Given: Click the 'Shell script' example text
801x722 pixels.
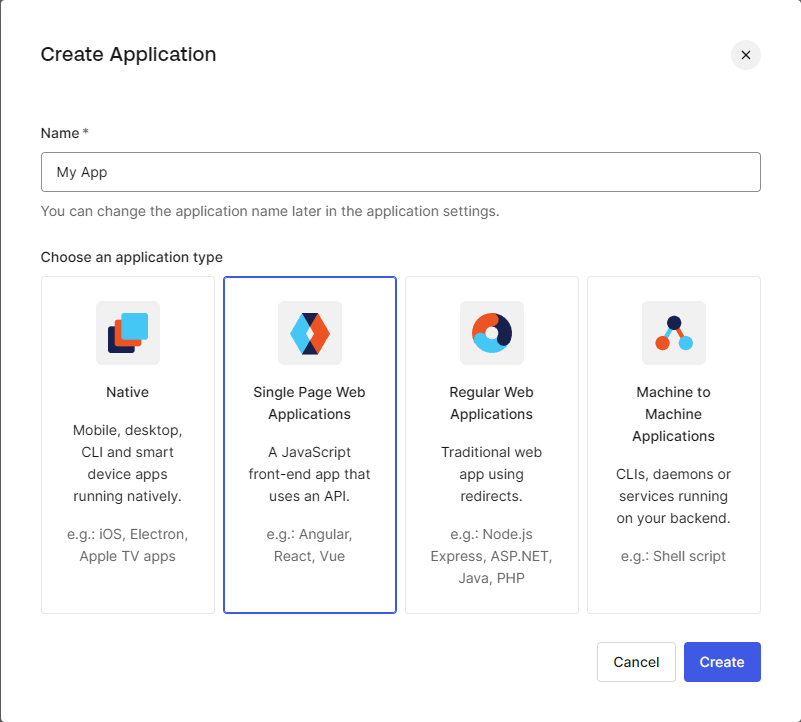Looking at the screenshot, I should click(x=674, y=556).
